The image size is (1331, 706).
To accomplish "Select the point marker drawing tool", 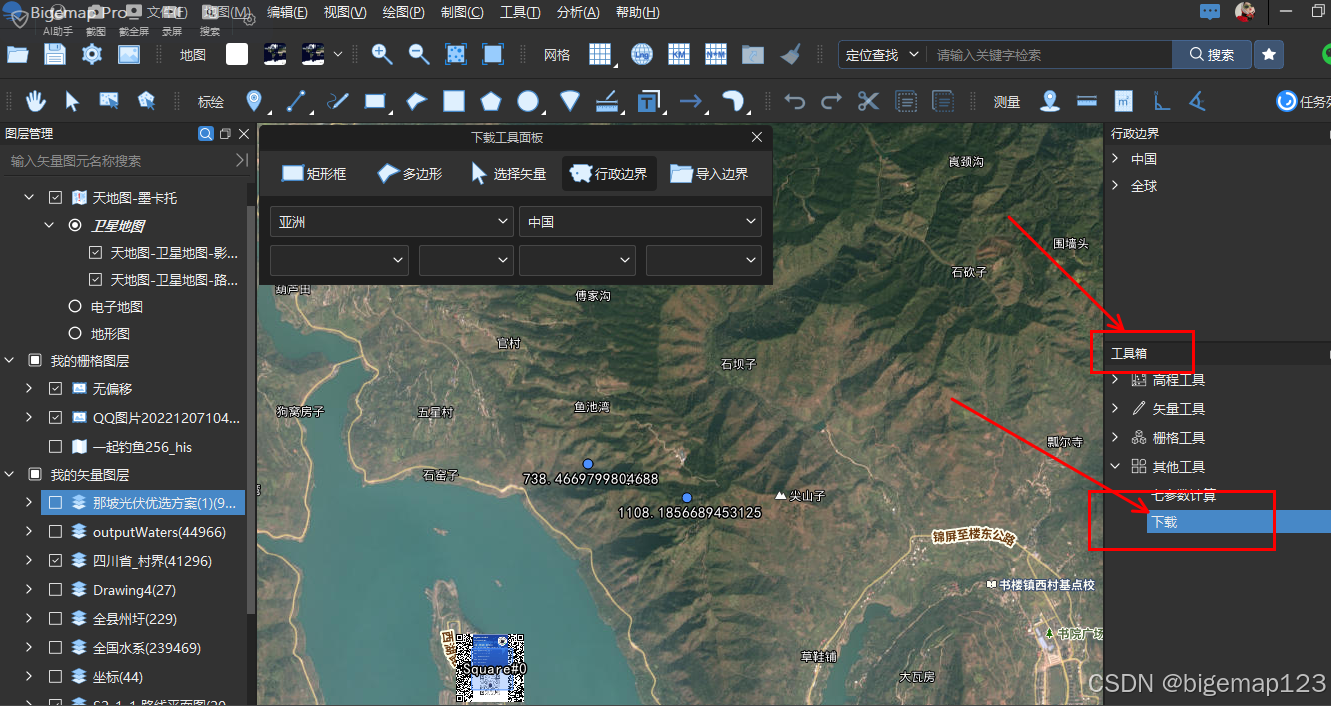I will [254, 101].
